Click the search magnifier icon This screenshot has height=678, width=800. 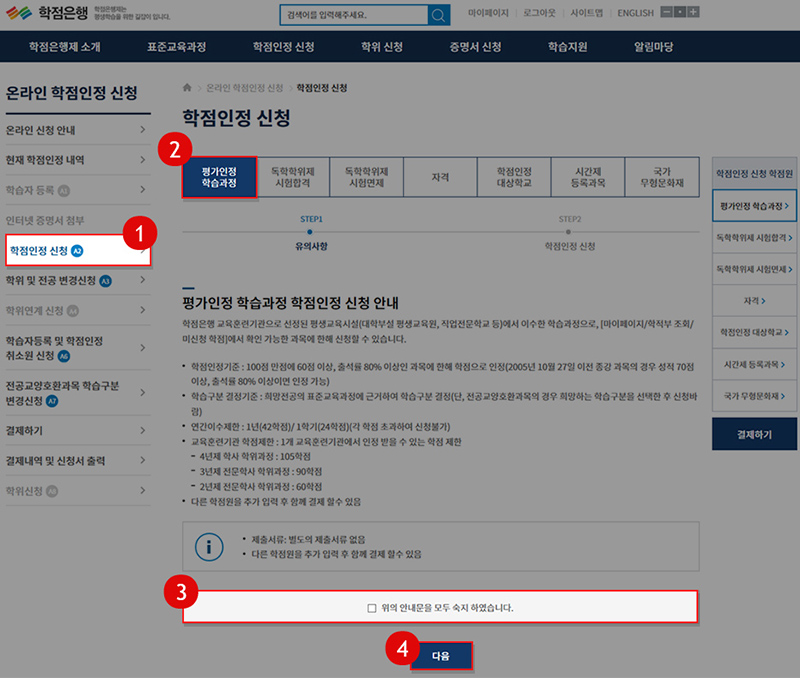click(438, 15)
